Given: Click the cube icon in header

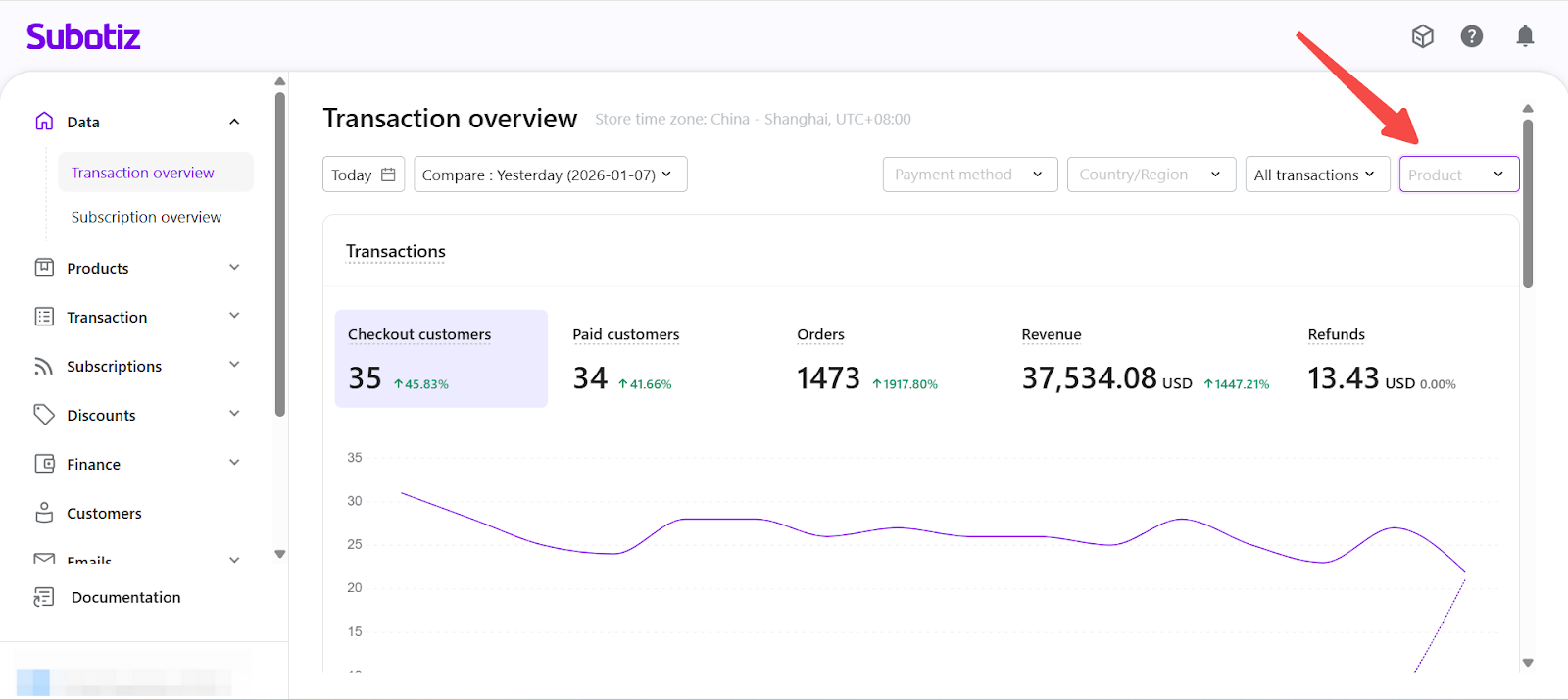Looking at the screenshot, I should 1422,37.
